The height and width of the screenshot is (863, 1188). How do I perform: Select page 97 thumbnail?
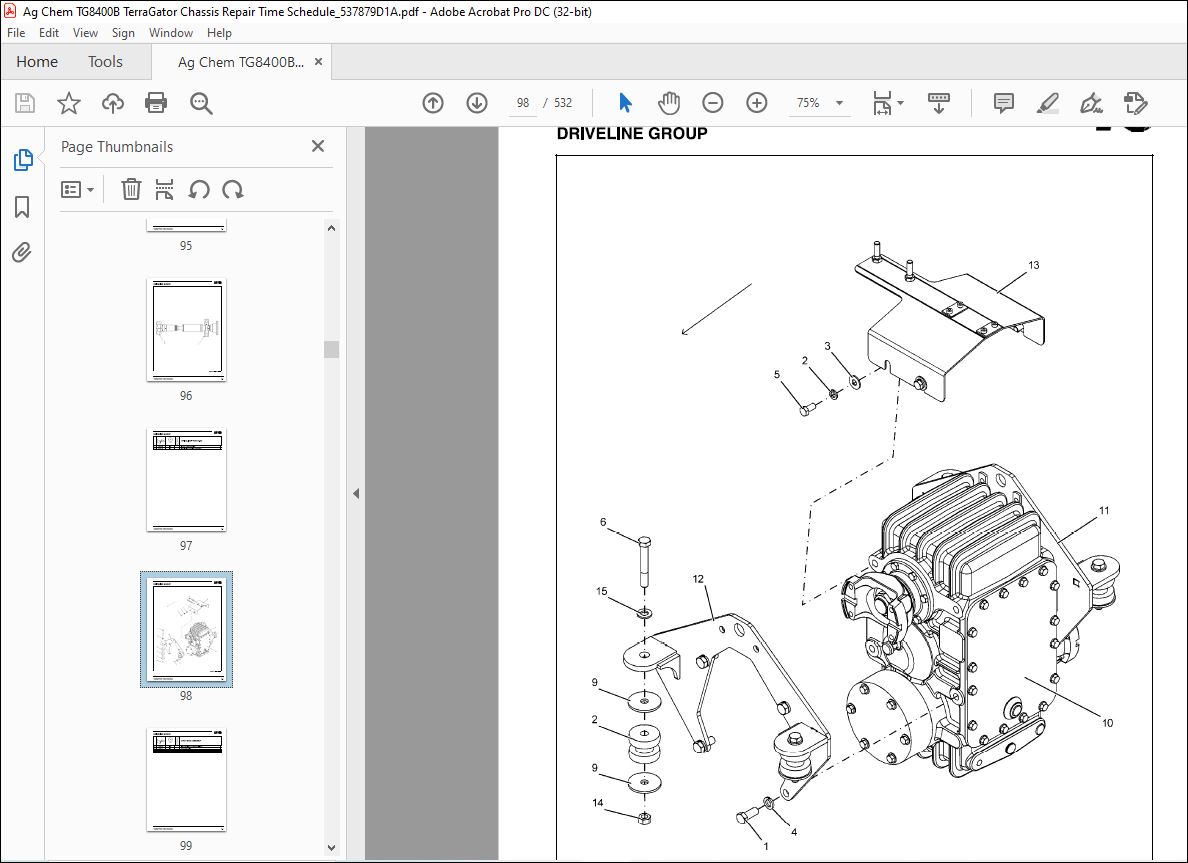pos(186,480)
